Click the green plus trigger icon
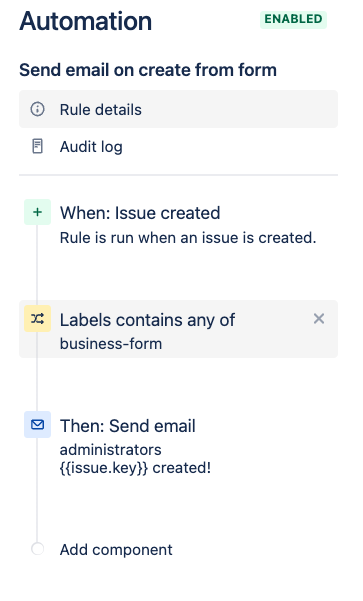The image size is (363, 601). click(37, 212)
